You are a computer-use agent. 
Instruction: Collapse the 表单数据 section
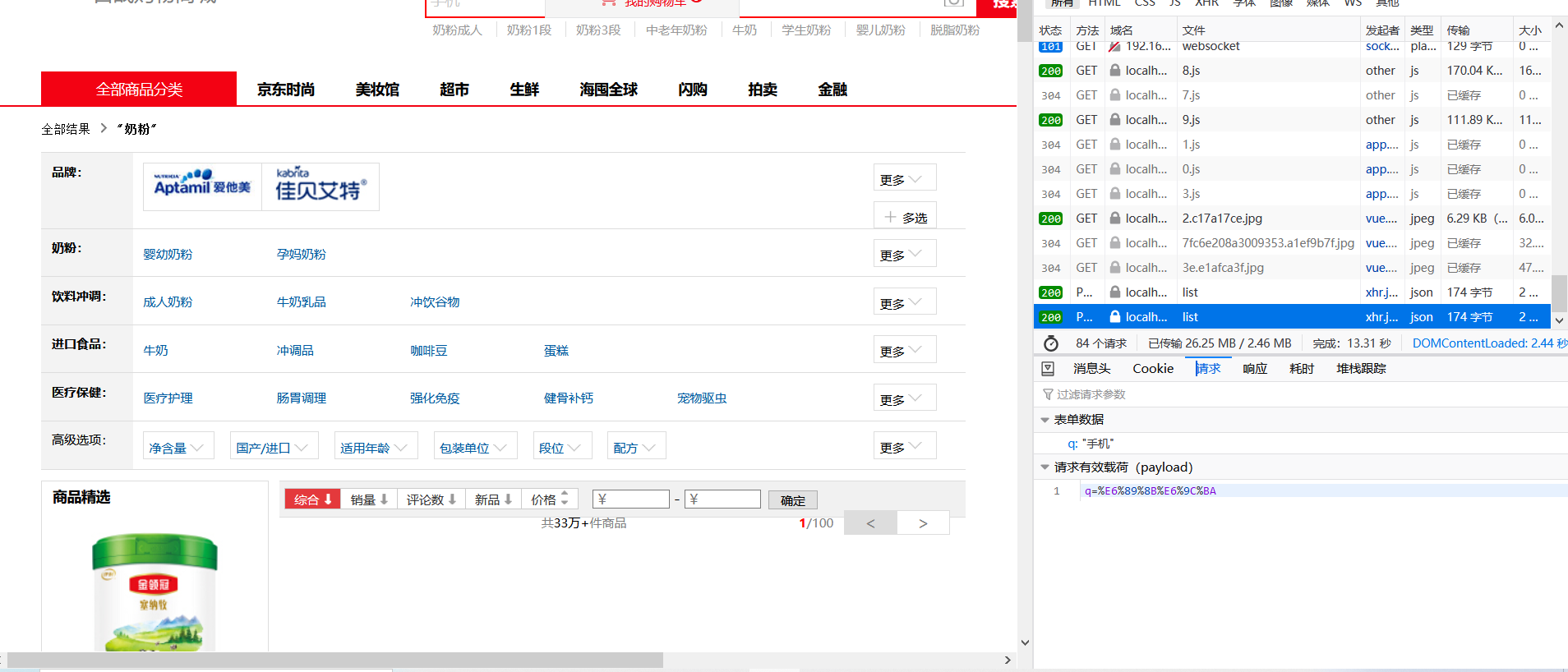1045,420
